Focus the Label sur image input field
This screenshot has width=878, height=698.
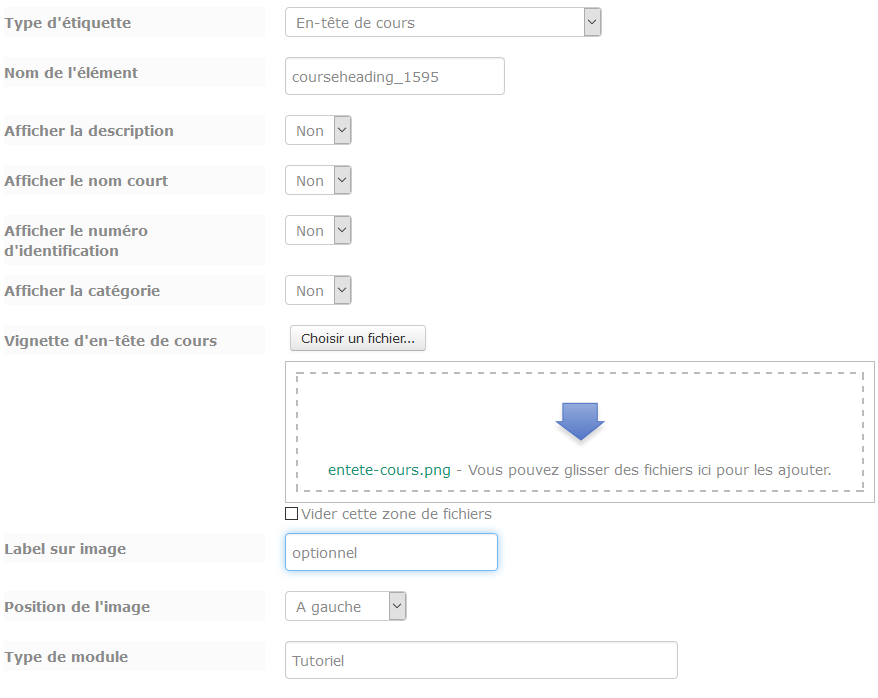coord(391,552)
